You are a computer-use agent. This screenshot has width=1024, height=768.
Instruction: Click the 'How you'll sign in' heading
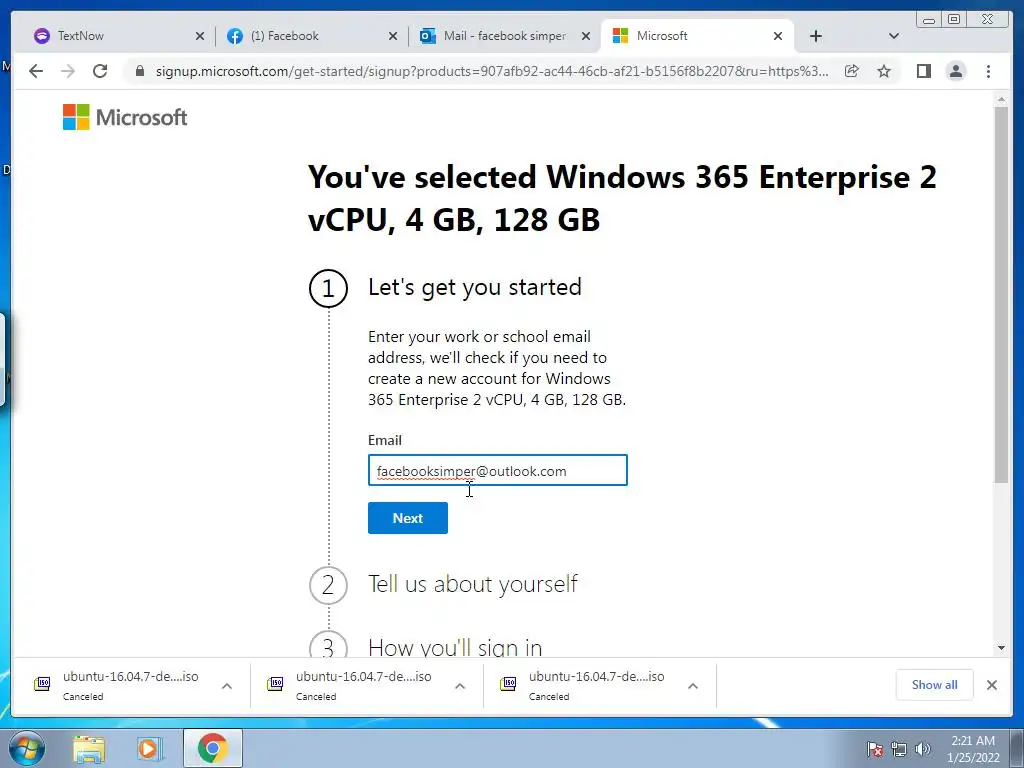(x=455, y=647)
